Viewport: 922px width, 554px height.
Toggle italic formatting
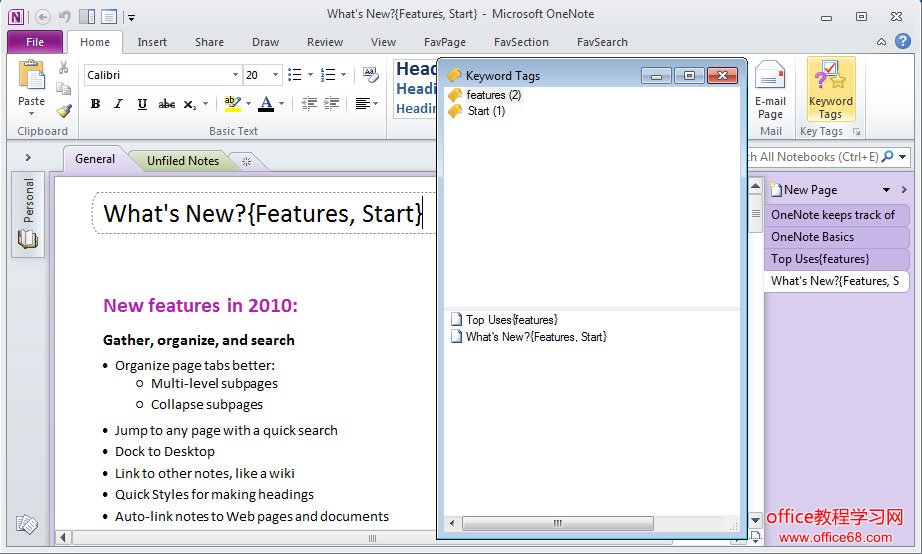tap(118, 104)
